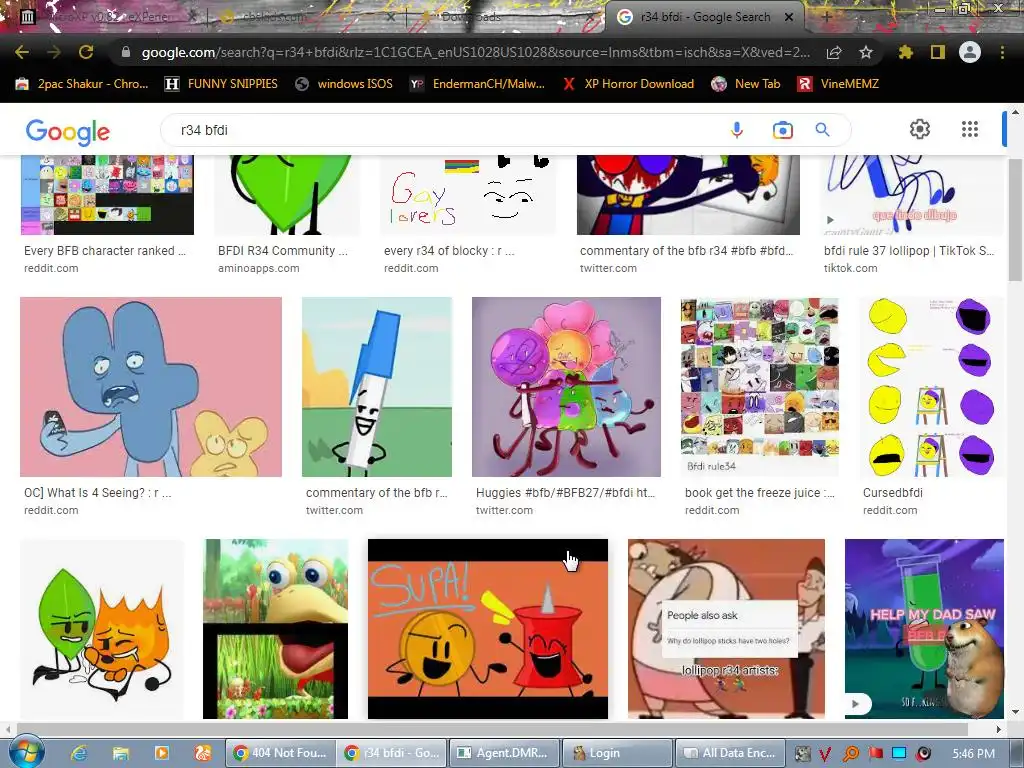Viewport: 1024px width, 768px height.
Task: Click 'every r34 of blocky' result title
Action: [x=449, y=251]
